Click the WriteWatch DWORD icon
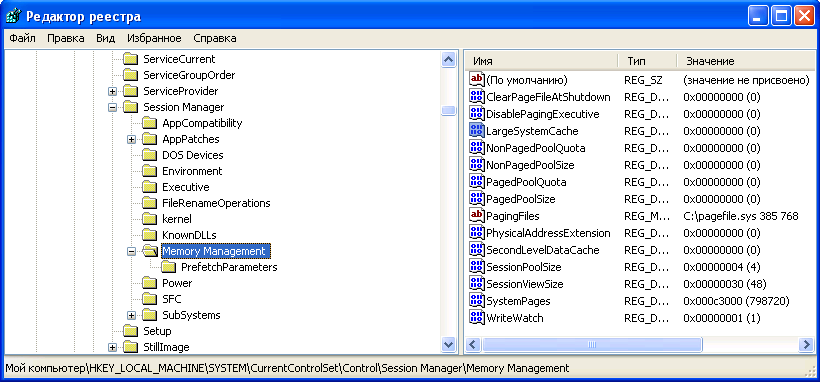The height and width of the screenshot is (382, 820). pyautogui.click(x=476, y=318)
